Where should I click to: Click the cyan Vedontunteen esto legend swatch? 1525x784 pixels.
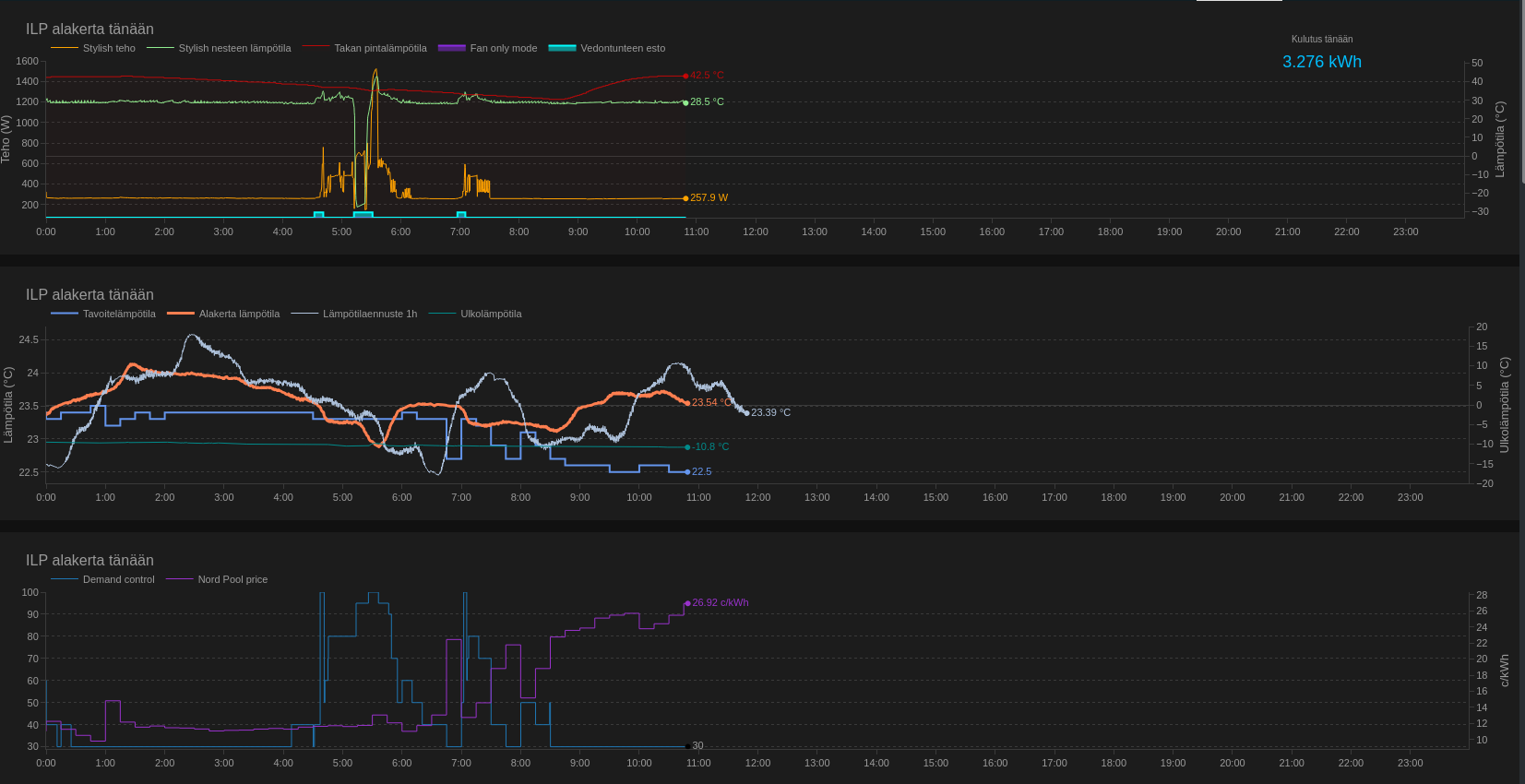(x=562, y=48)
